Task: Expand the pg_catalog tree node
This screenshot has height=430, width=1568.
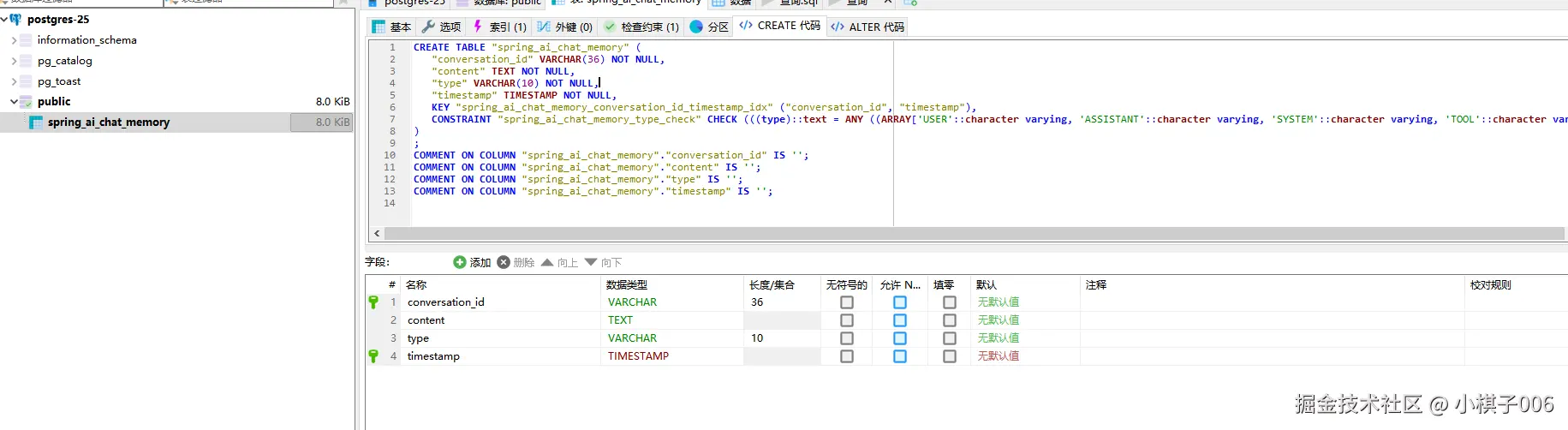Action: coord(14,61)
